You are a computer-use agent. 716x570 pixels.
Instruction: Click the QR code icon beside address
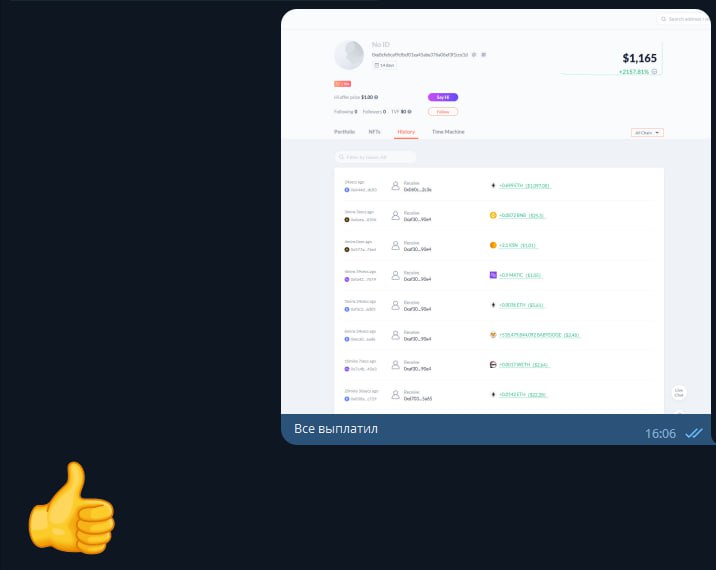coord(483,54)
